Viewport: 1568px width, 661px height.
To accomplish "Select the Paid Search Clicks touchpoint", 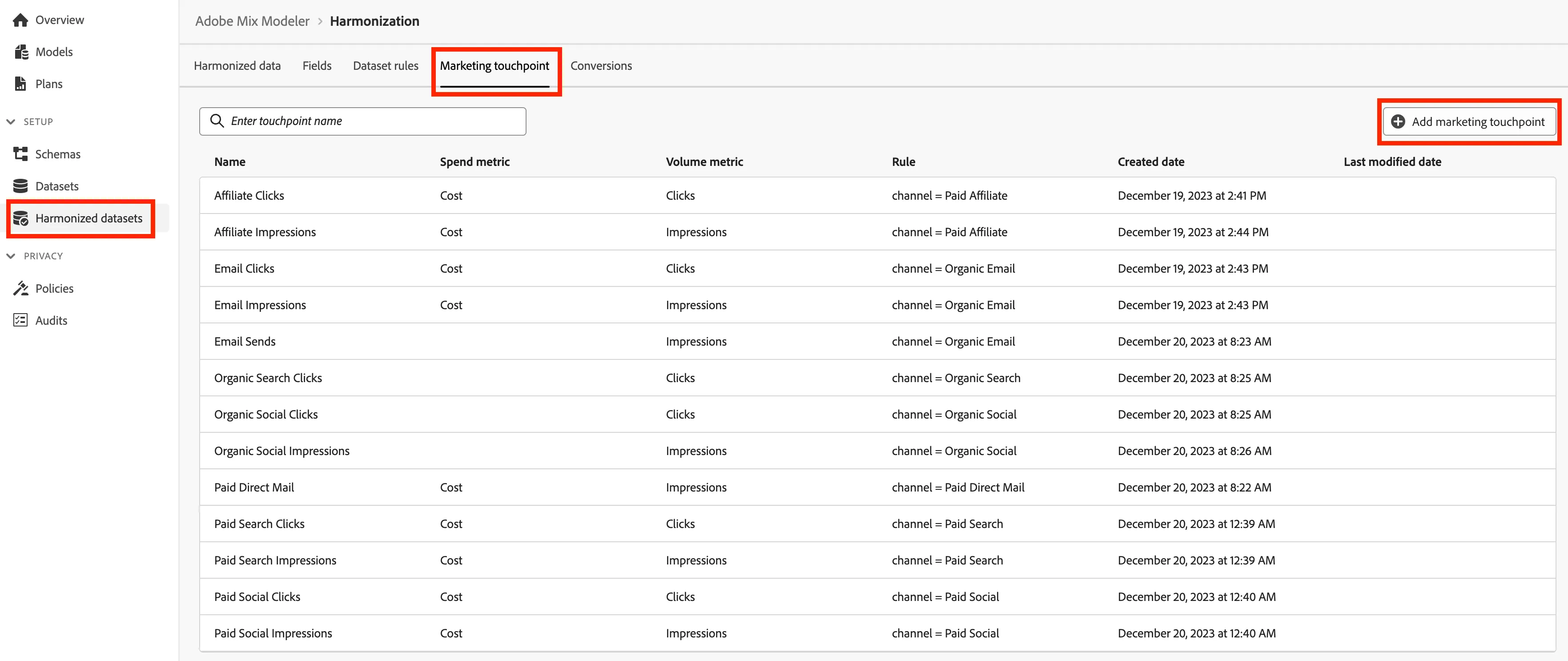I will pyautogui.click(x=259, y=524).
